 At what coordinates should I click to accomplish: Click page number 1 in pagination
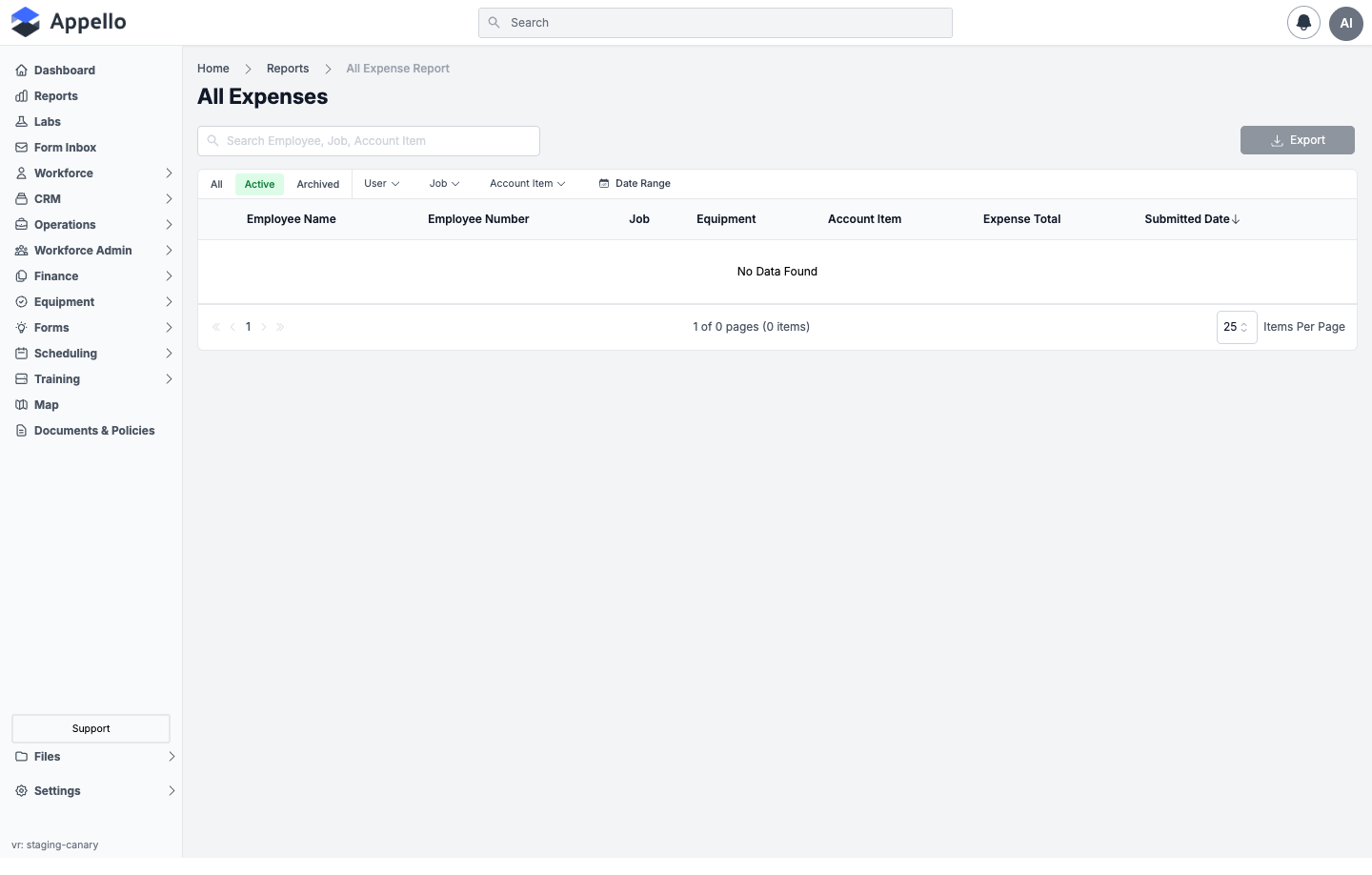tap(249, 327)
